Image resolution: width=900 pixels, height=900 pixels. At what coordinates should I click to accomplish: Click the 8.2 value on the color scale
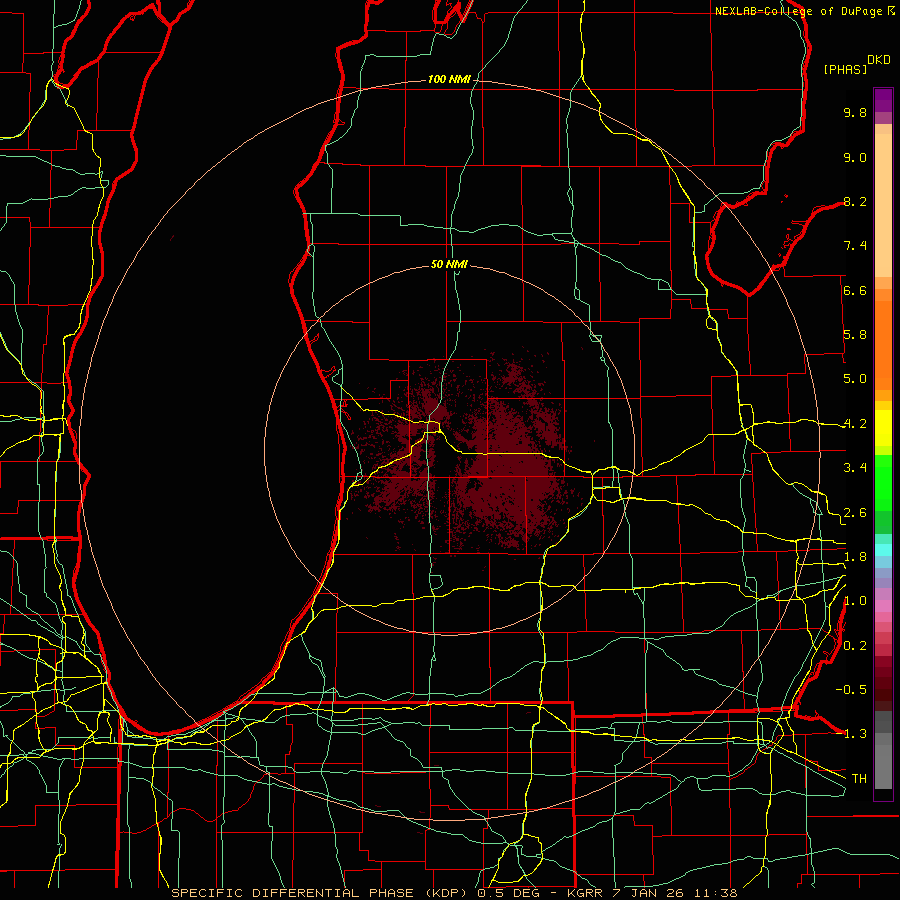855,201
